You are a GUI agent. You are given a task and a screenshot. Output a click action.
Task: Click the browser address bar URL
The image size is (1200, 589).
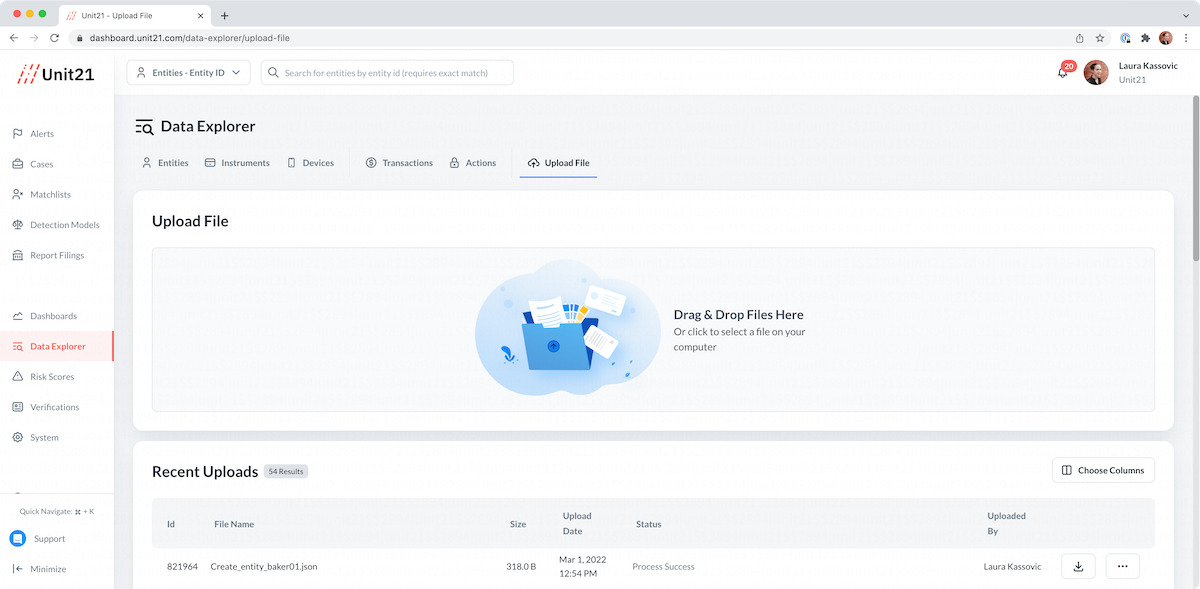pyautogui.click(x=190, y=38)
